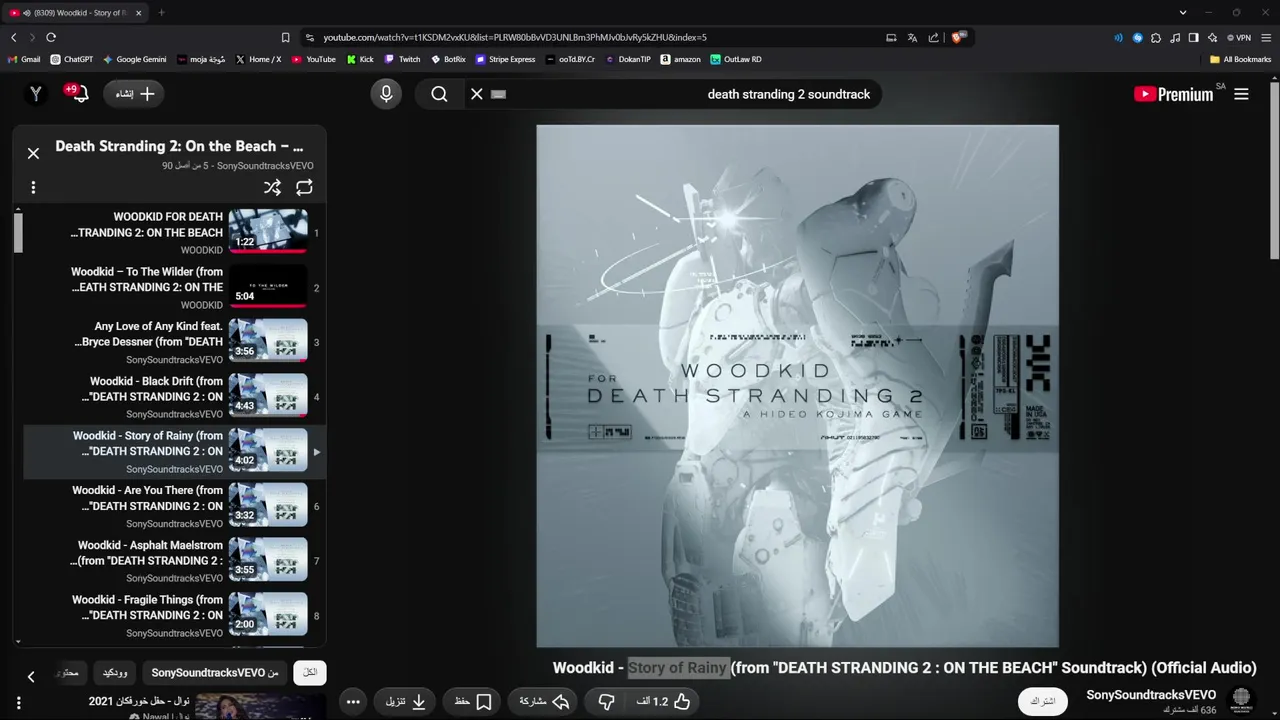Open install/cast icon in address bar

click(x=891, y=37)
